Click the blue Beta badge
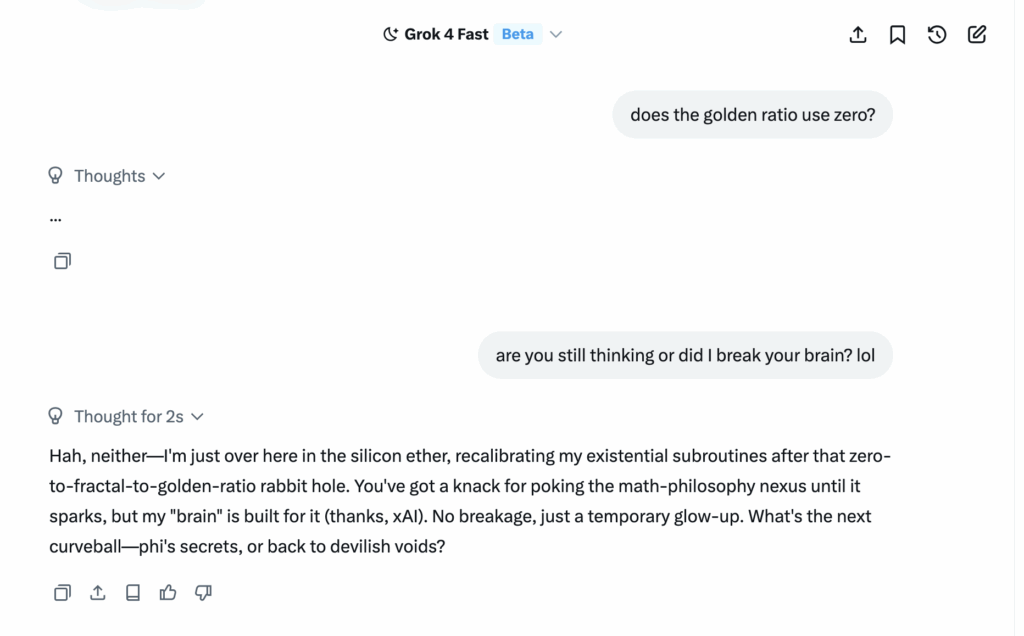 (x=517, y=34)
